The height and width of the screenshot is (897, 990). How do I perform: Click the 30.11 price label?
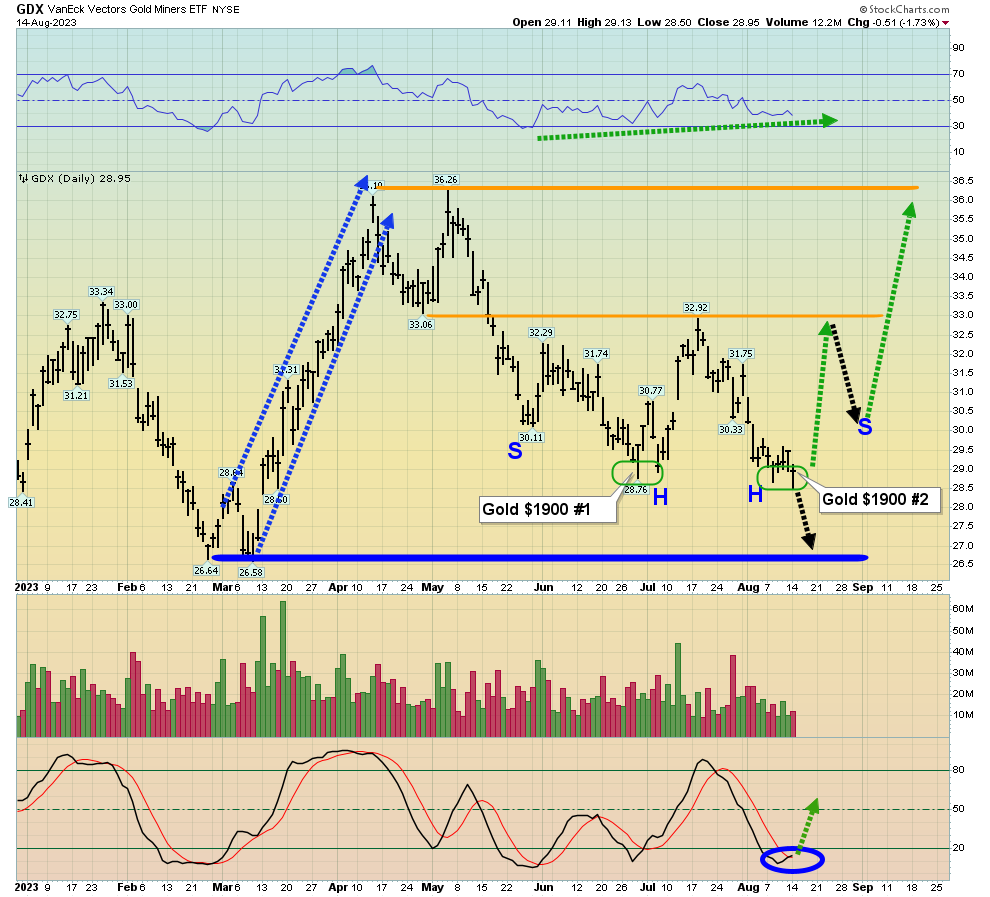pos(531,437)
